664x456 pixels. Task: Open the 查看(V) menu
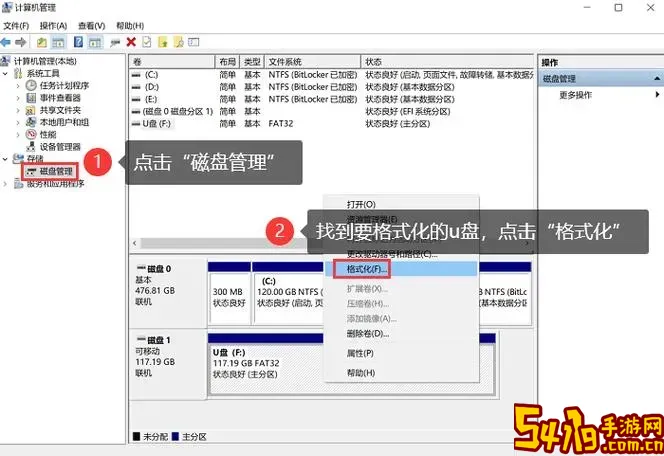tap(91, 26)
